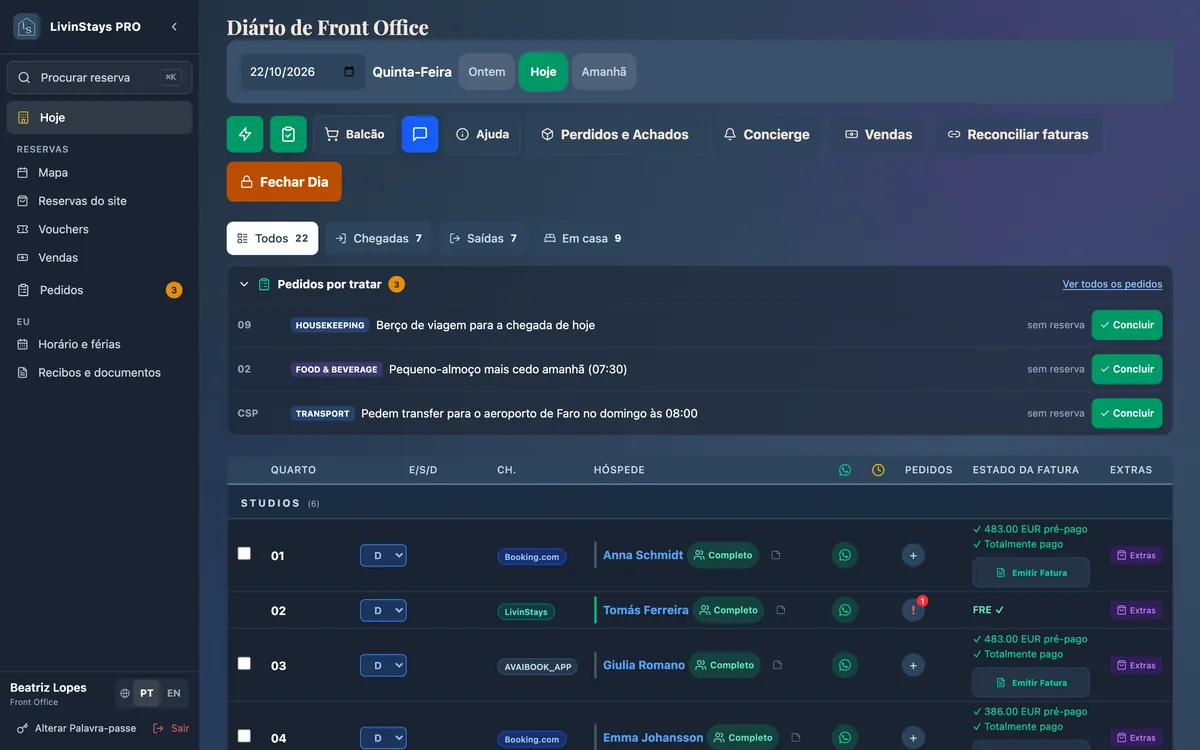Collapse the Pedidos por tratar section

tap(244, 285)
